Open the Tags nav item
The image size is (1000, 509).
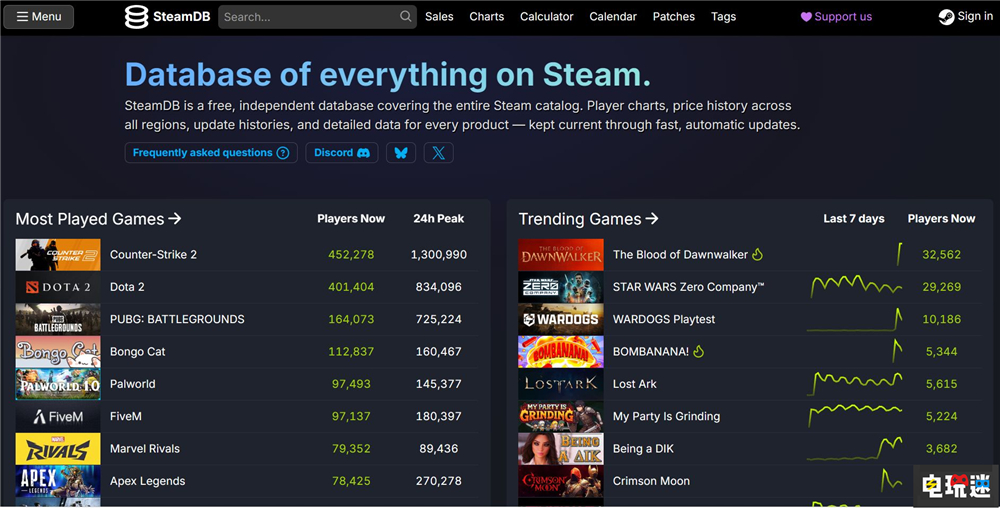coord(723,17)
